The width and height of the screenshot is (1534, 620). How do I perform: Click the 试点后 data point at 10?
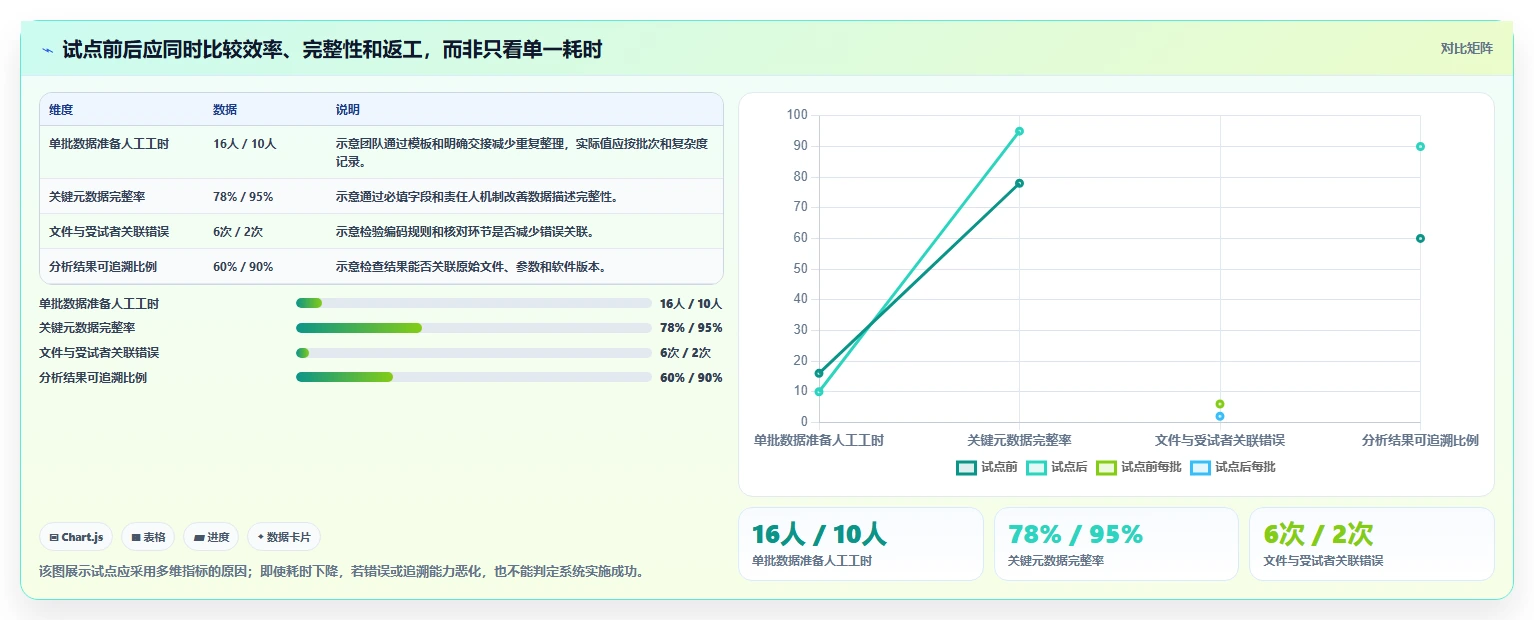point(819,392)
